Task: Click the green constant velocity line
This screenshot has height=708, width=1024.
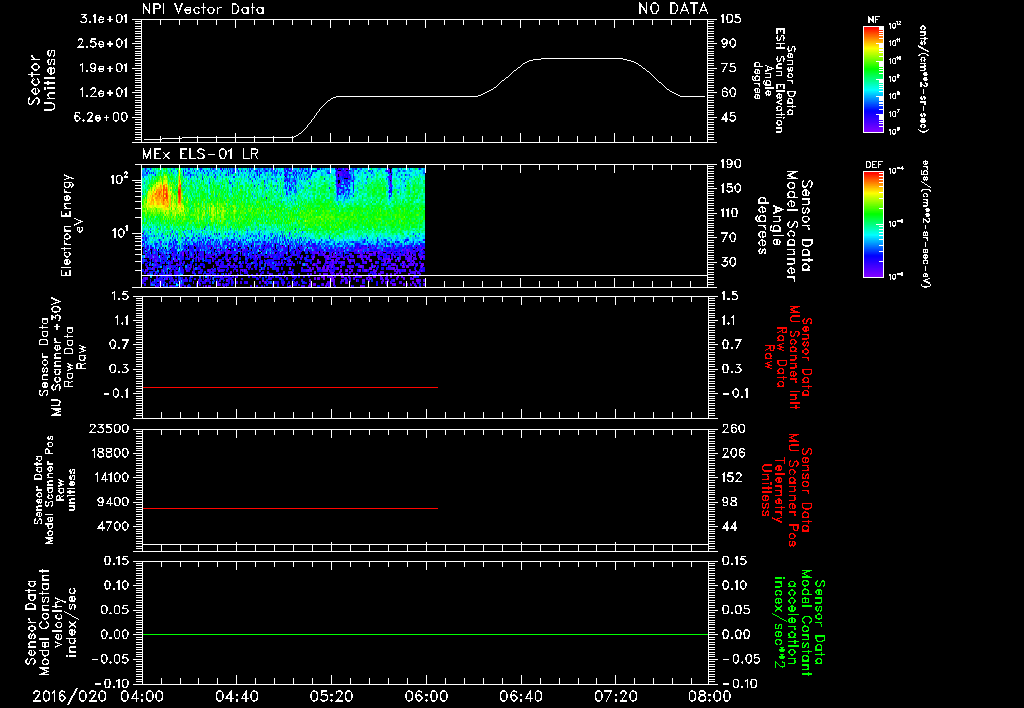Action: pyautogui.click(x=424, y=634)
